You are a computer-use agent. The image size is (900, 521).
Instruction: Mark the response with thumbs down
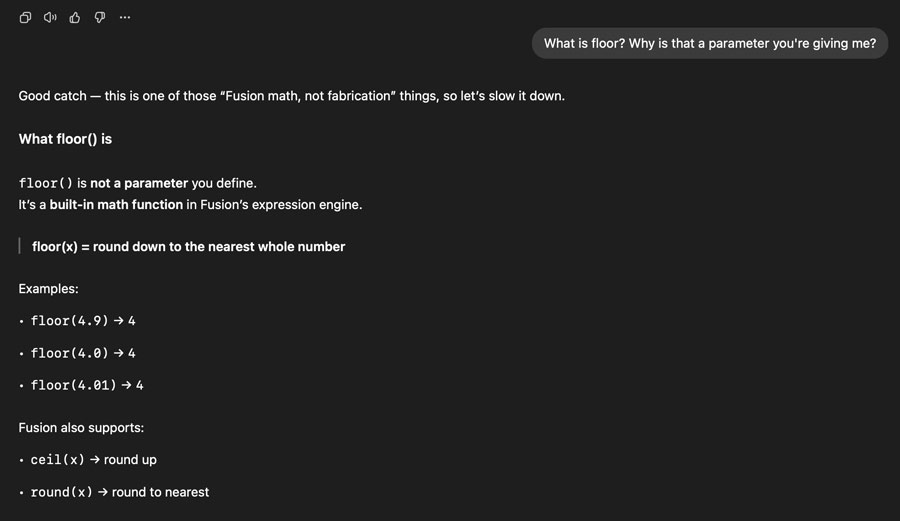(100, 17)
